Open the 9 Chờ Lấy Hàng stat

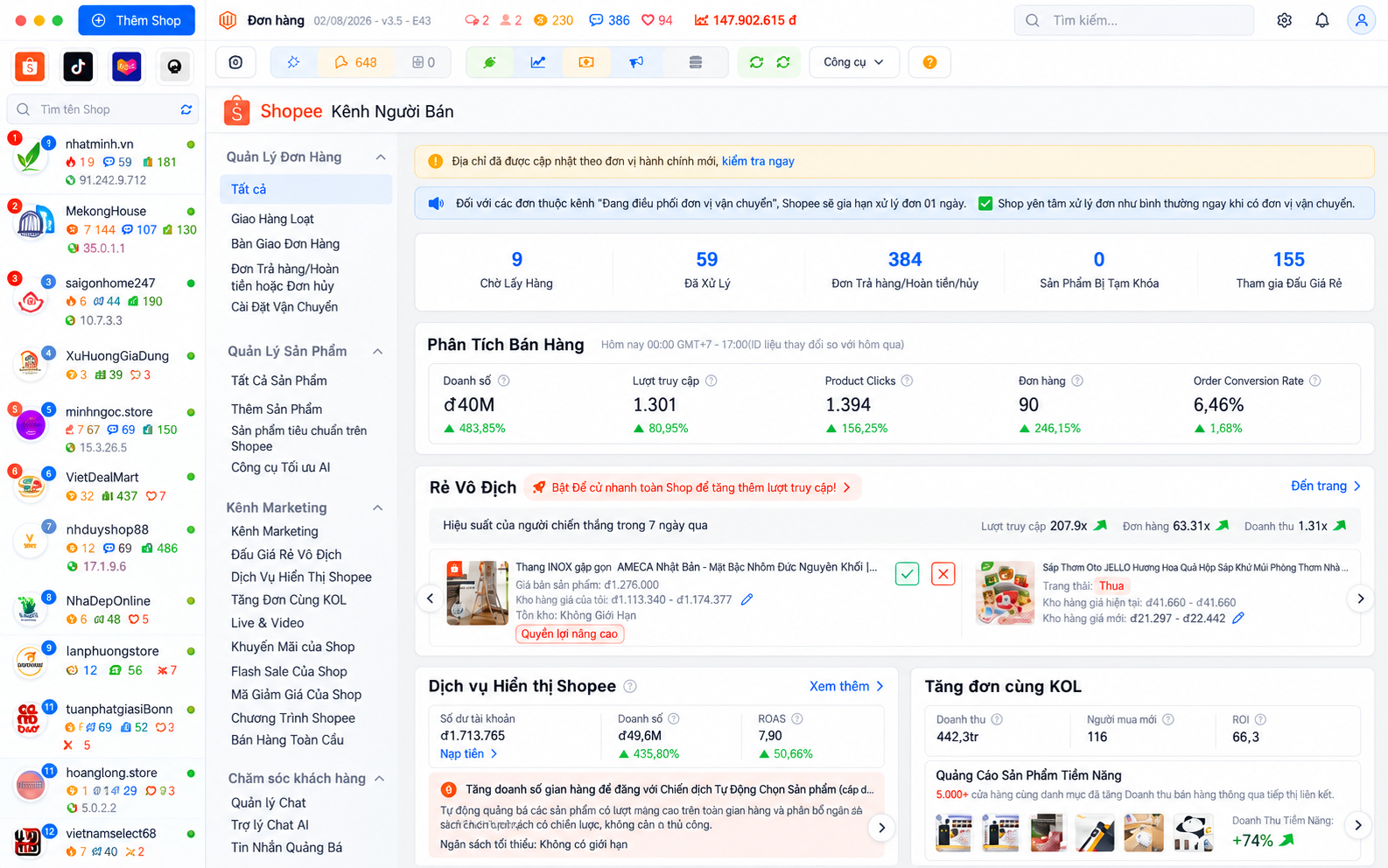pos(516,269)
